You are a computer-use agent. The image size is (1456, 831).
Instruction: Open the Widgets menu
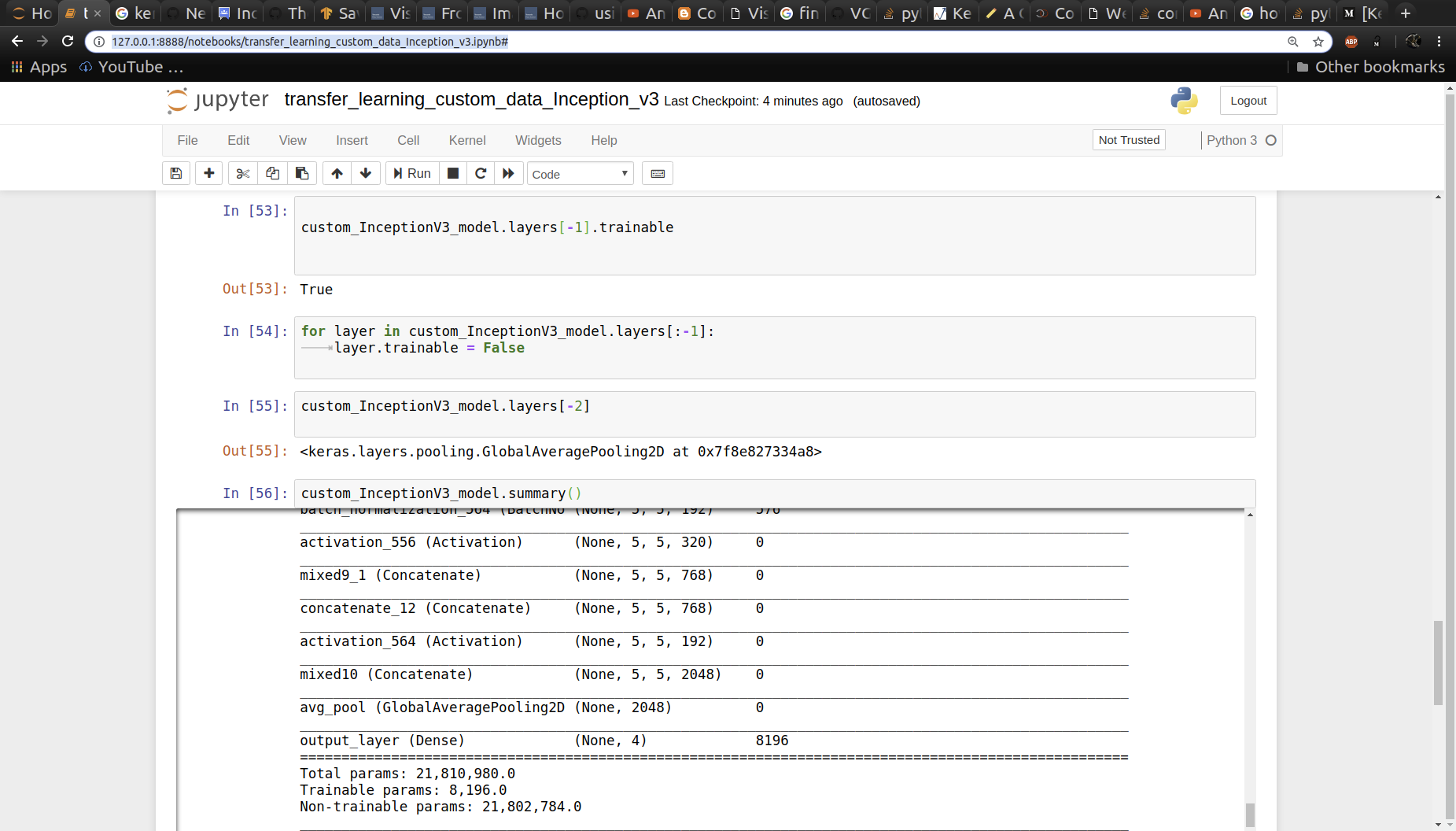(538, 140)
